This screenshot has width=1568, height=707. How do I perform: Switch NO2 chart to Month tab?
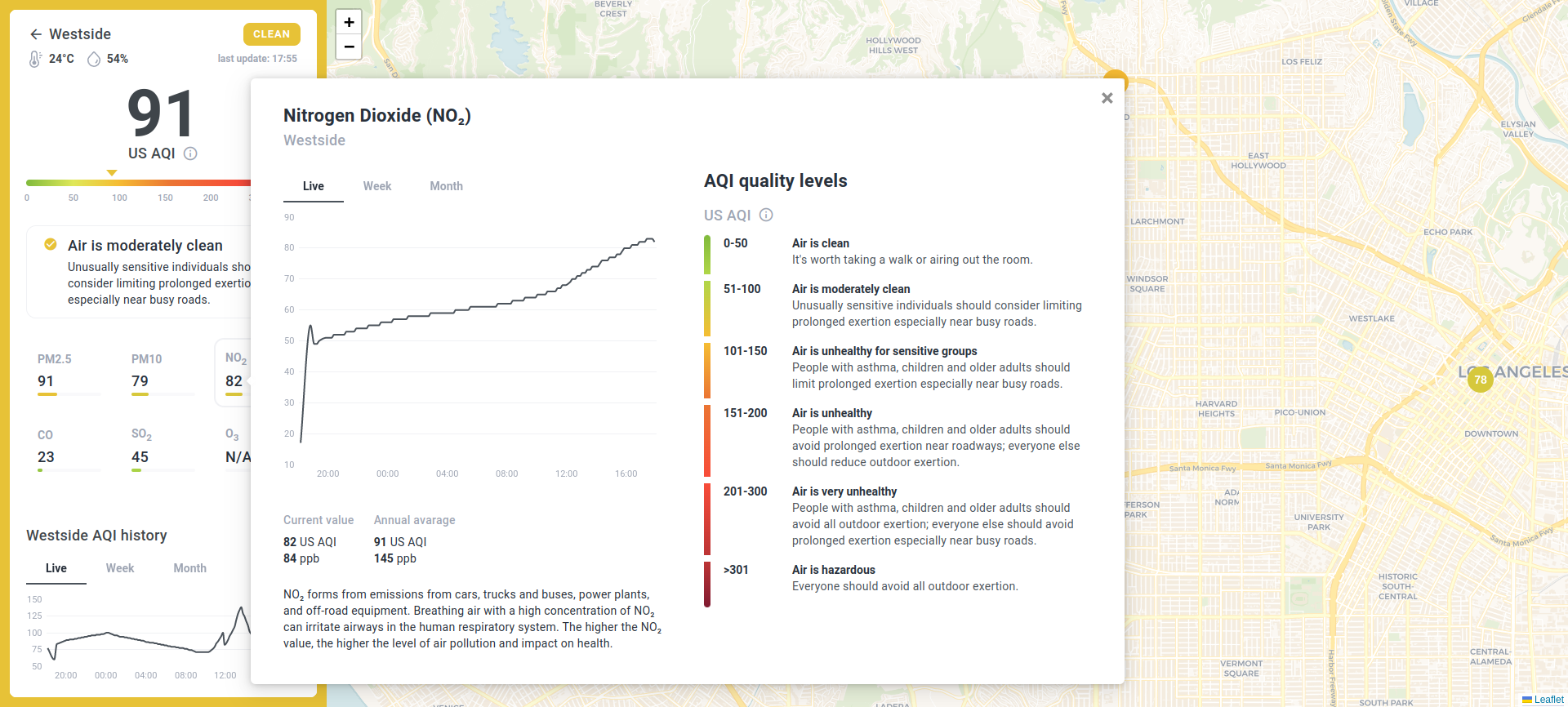pos(446,186)
